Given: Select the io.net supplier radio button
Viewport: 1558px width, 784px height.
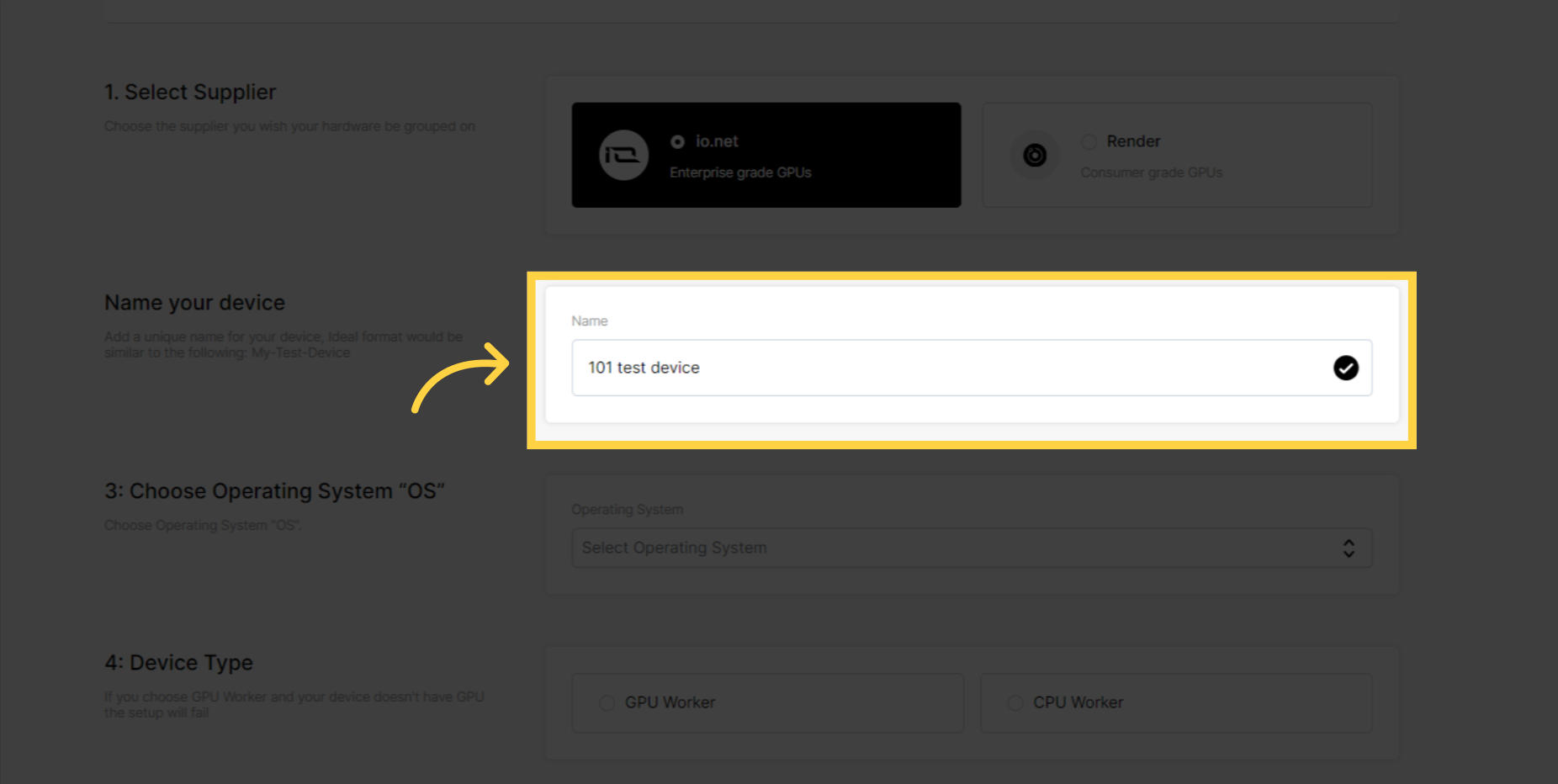Looking at the screenshot, I should pos(677,142).
